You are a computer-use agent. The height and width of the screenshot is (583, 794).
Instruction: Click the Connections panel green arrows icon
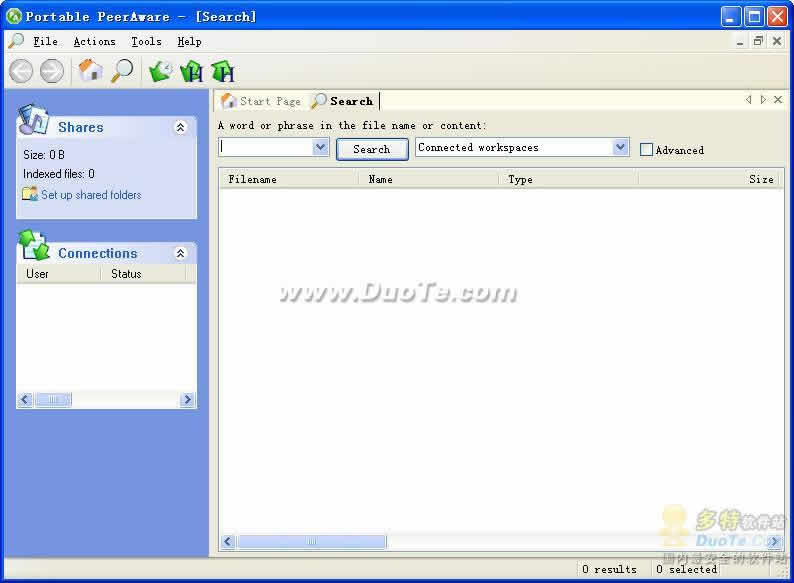33,245
